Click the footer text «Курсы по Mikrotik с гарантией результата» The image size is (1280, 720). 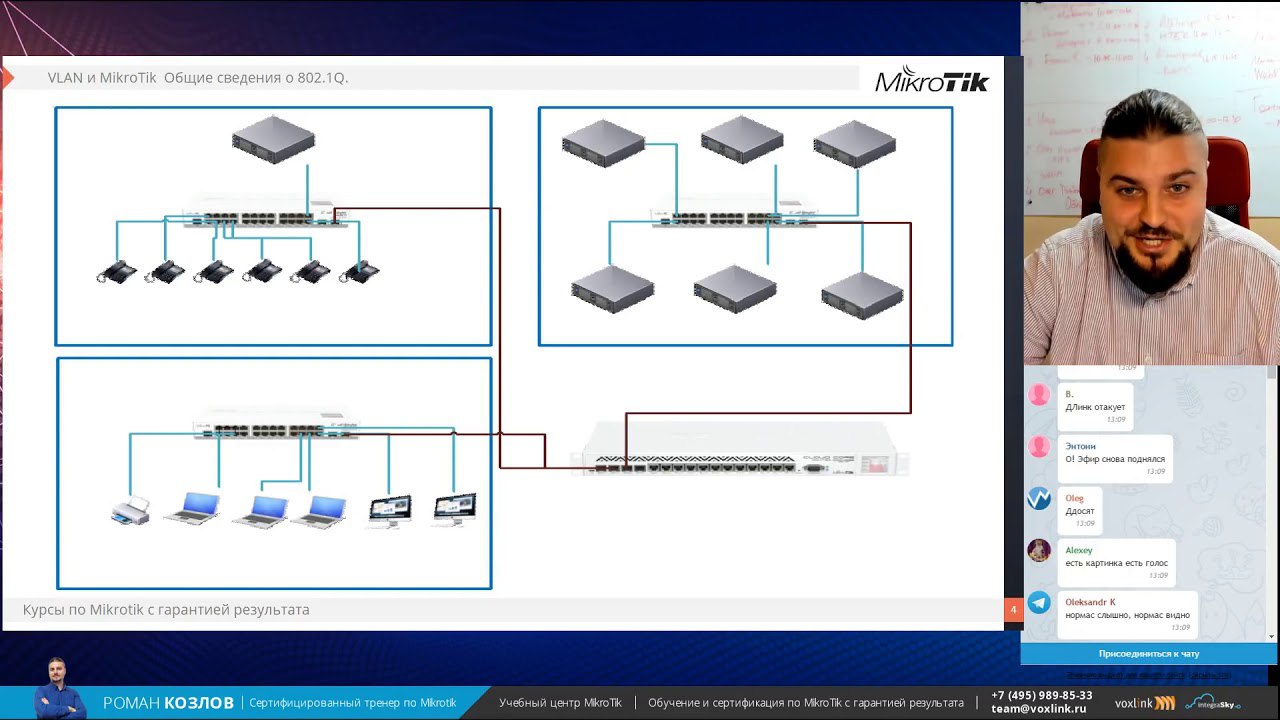tap(166, 609)
